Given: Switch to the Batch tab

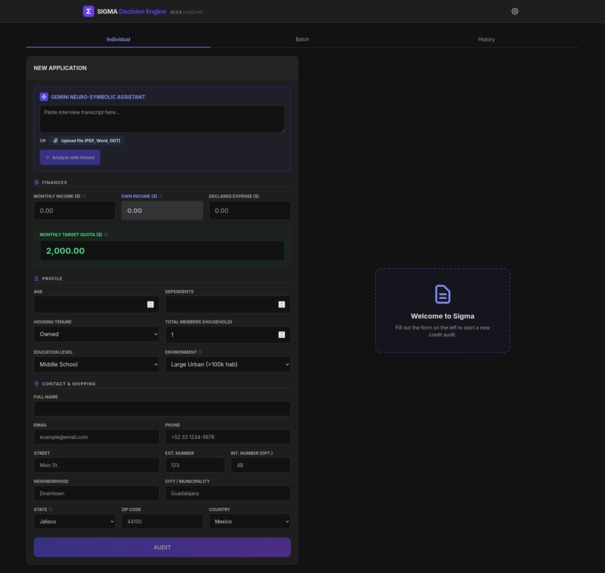Looking at the screenshot, I should click(302, 39).
